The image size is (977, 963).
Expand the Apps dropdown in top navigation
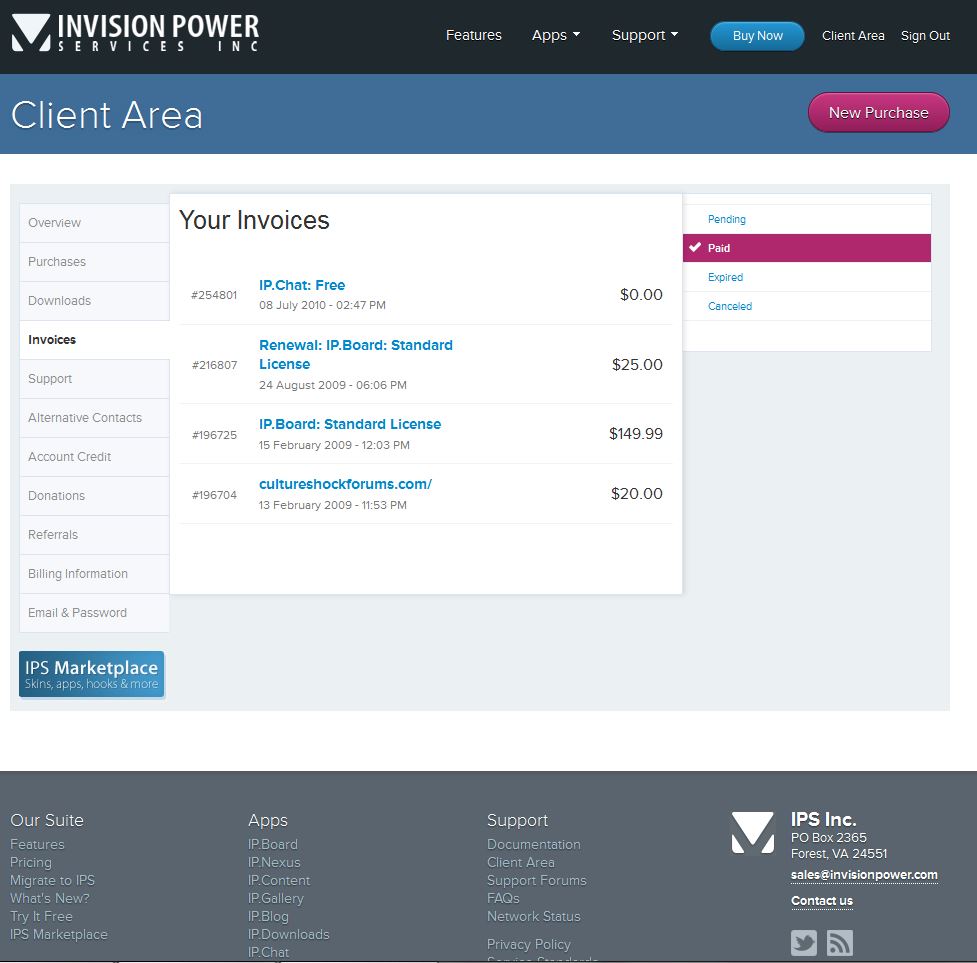click(556, 36)
